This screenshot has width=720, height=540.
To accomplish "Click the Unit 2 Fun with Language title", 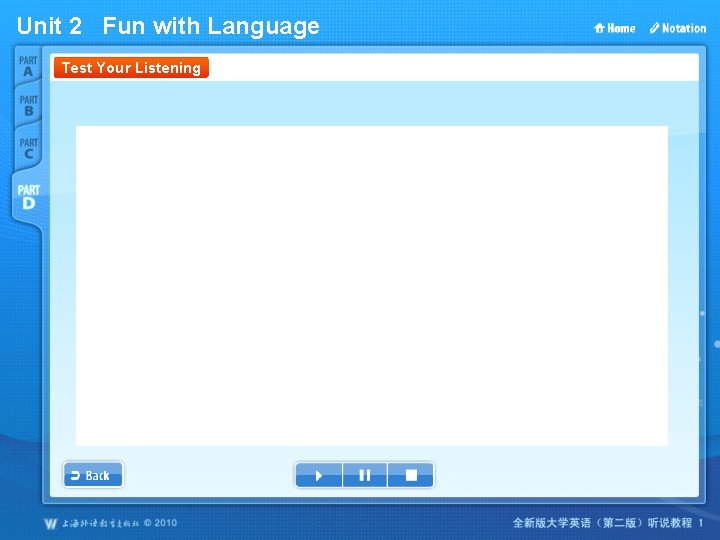I will [168, 26].
